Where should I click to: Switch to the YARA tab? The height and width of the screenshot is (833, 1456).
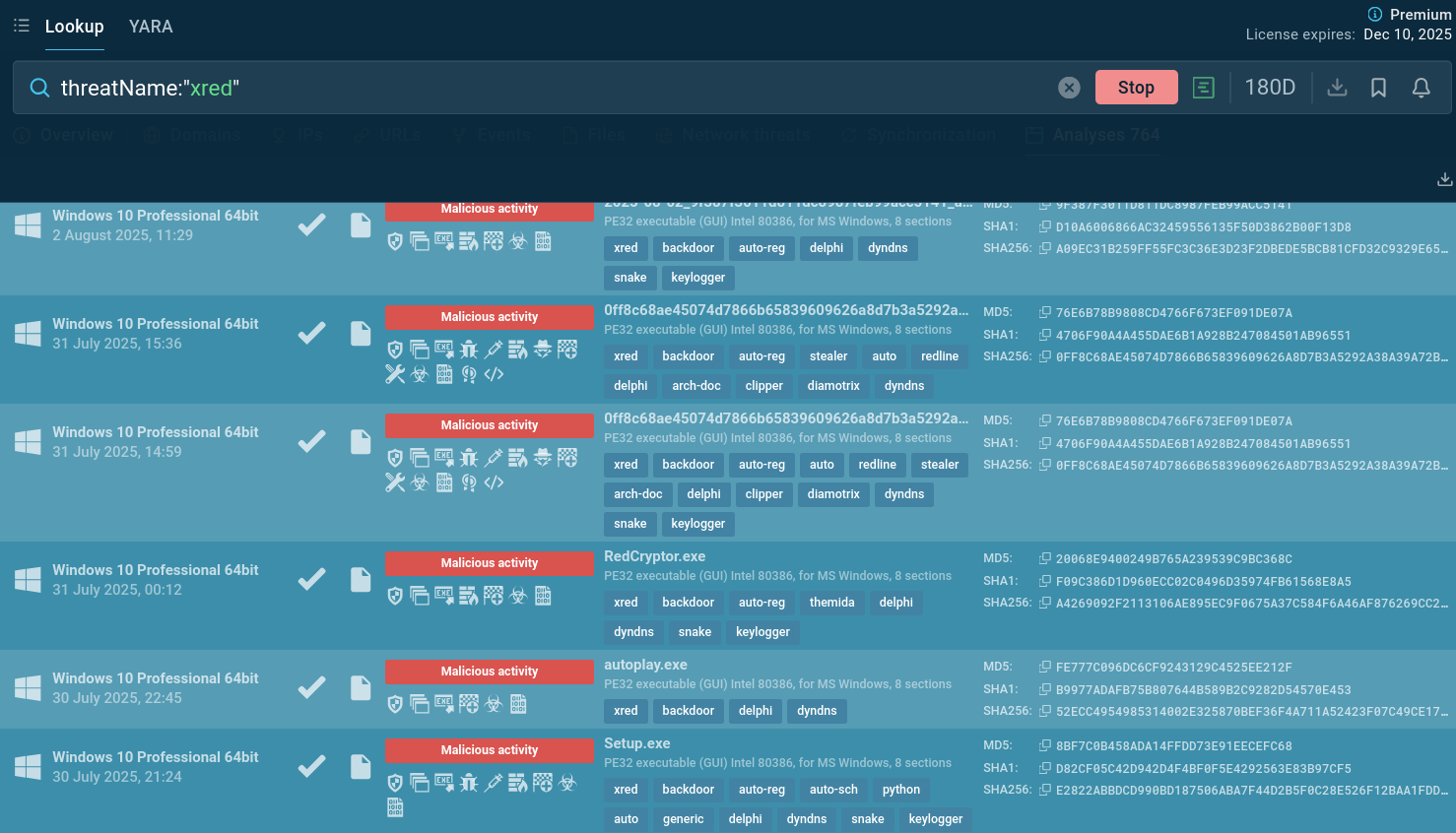pyautogui.click(x=151, y=27)
